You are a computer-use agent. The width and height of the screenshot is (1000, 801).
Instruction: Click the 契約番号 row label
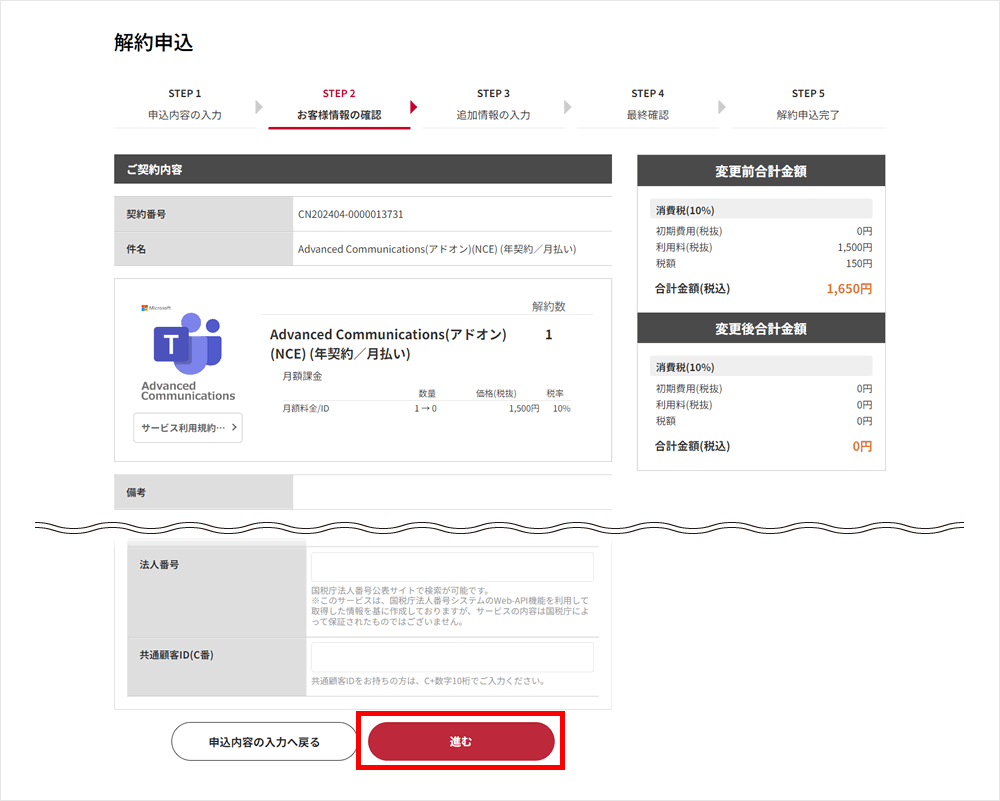pyautogui.click(x=146, y=214)
